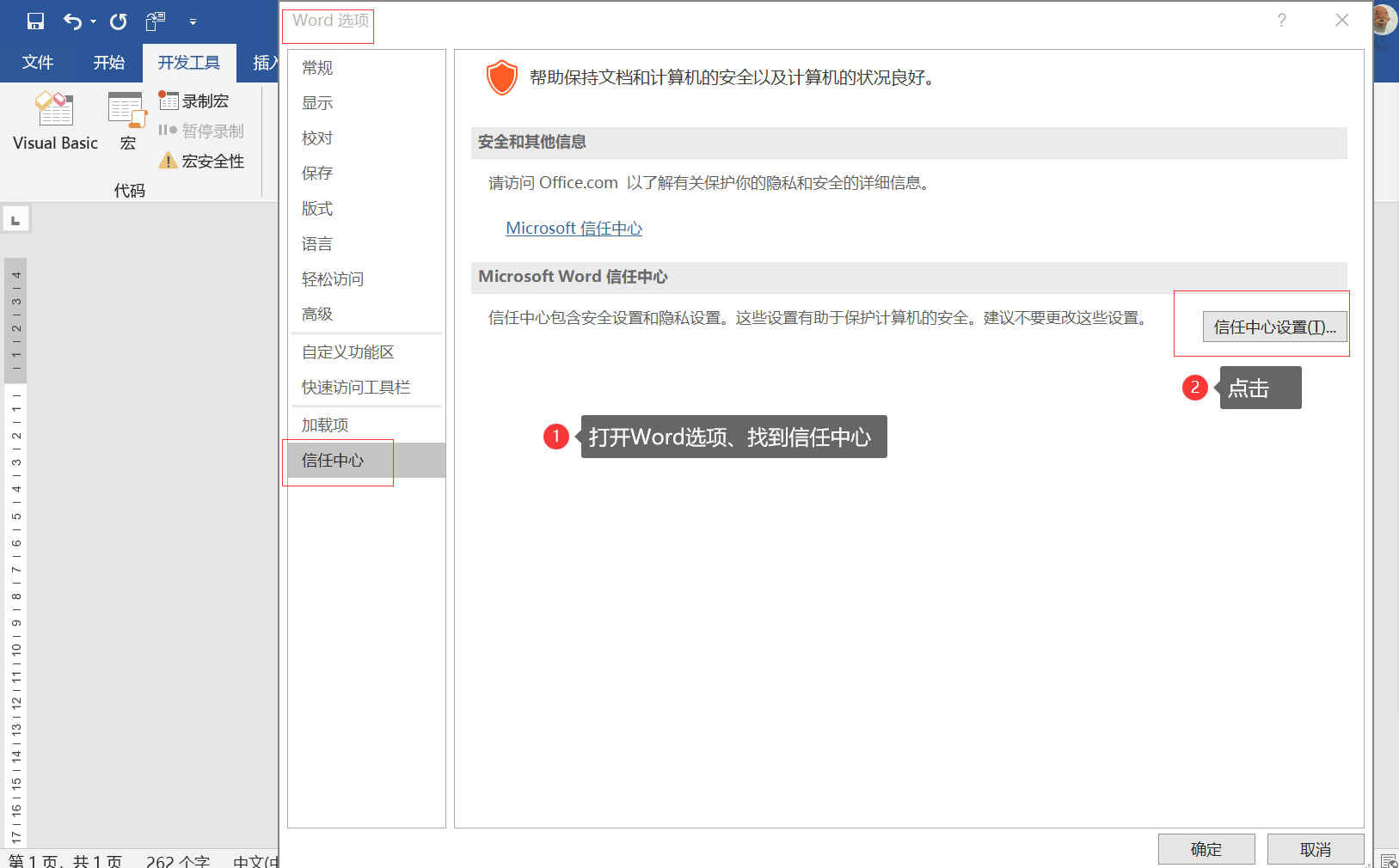
Task: Open the 保存 options category
Action: (x=366, y=174)
